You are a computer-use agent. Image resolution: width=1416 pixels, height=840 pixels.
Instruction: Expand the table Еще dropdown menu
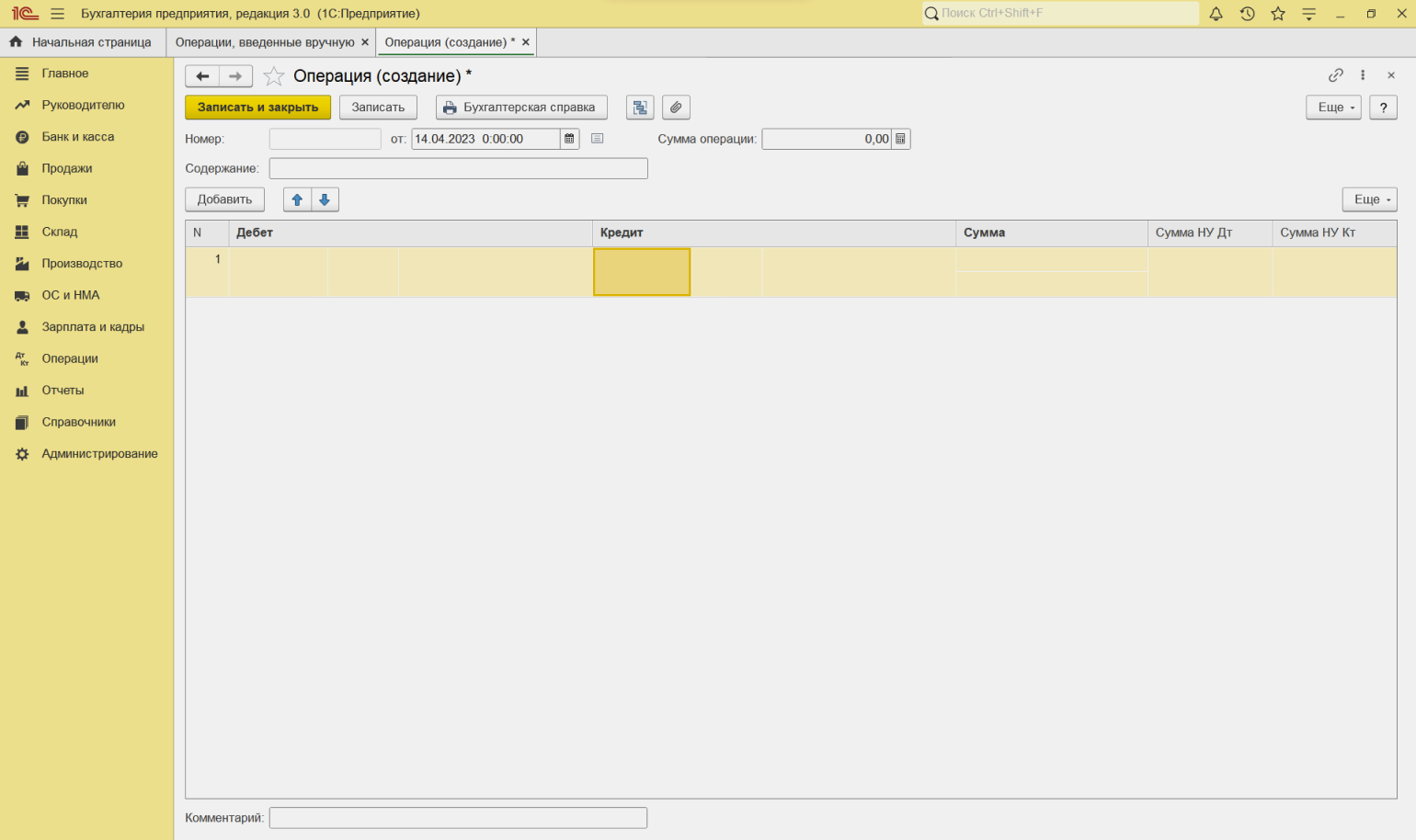coord(1368,199)
